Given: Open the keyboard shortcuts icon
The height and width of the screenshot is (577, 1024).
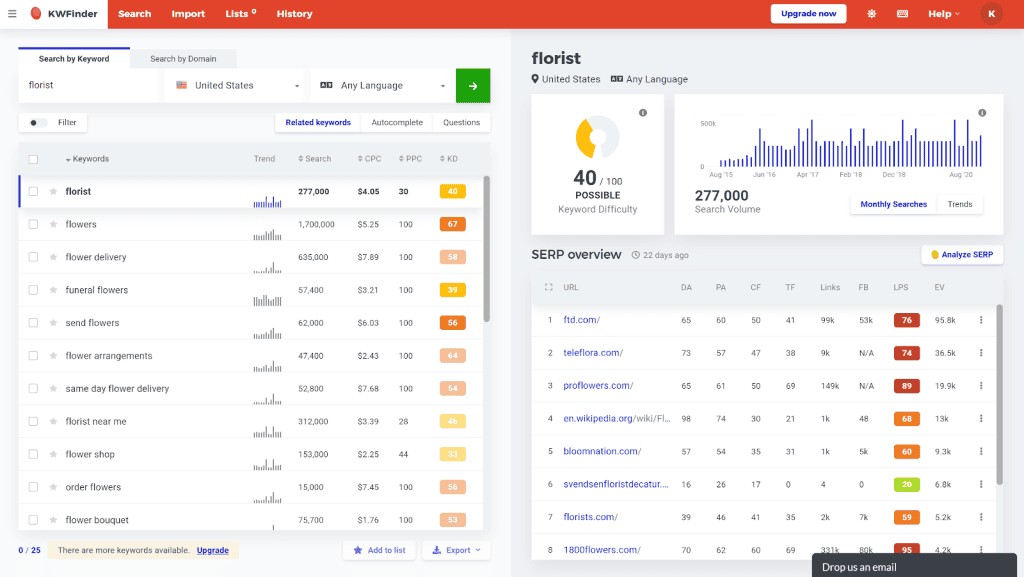Looking at the screenshot, I should [902, 14].
